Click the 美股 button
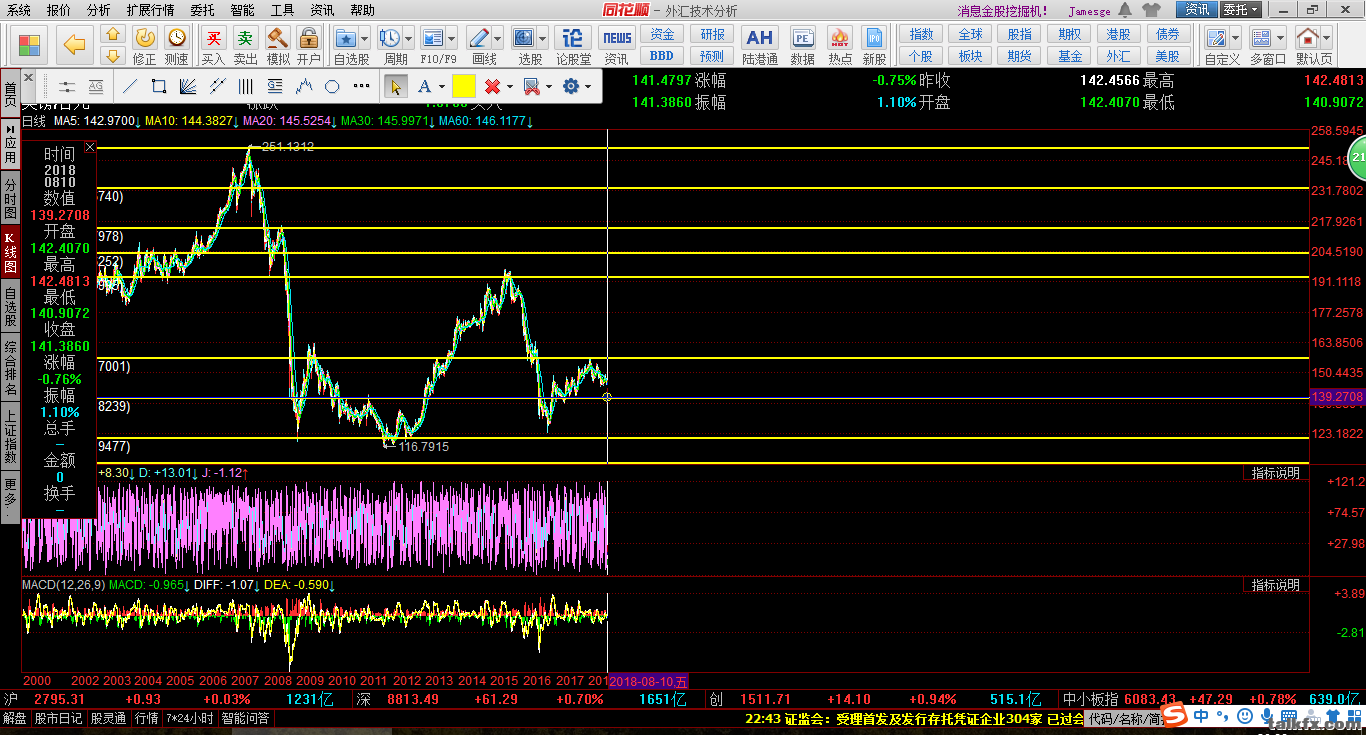Image resolution: width=1366 pixels, height=735 pixels. click(x=1167, y=56)
